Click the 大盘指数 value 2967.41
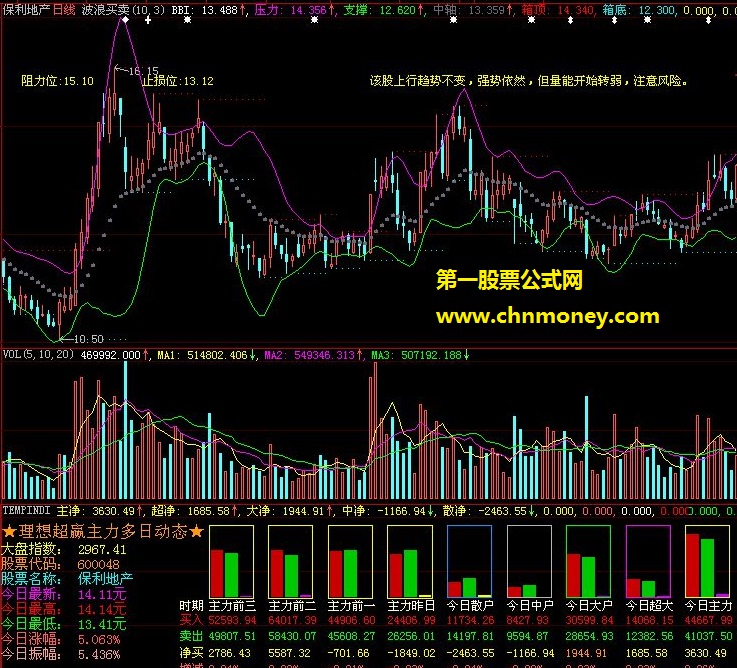The width and height of the screenshot is (737, 668). 102,550
